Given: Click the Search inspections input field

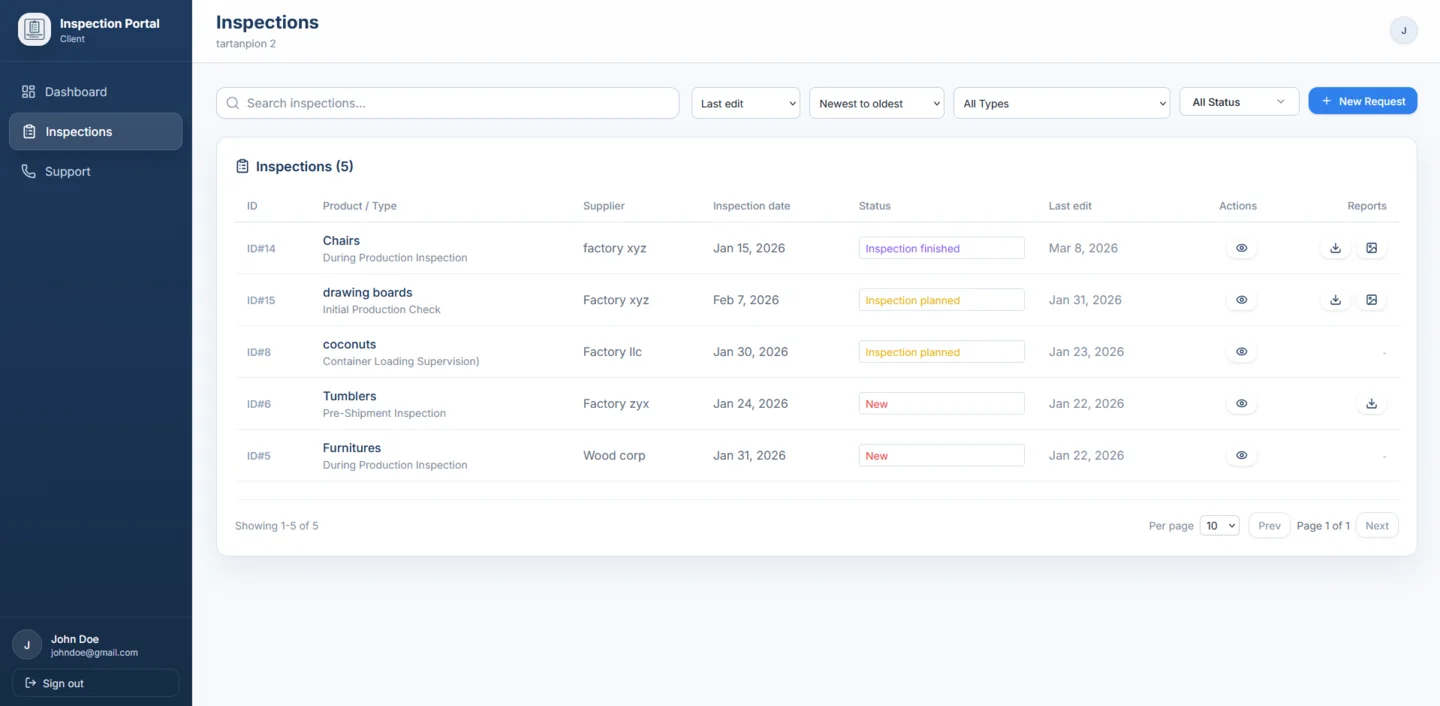Looking at the screenshot, I should coord(448,103).
